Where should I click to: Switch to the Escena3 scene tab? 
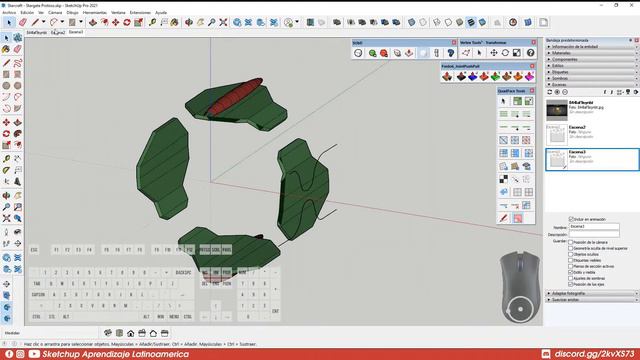point(76,32)
